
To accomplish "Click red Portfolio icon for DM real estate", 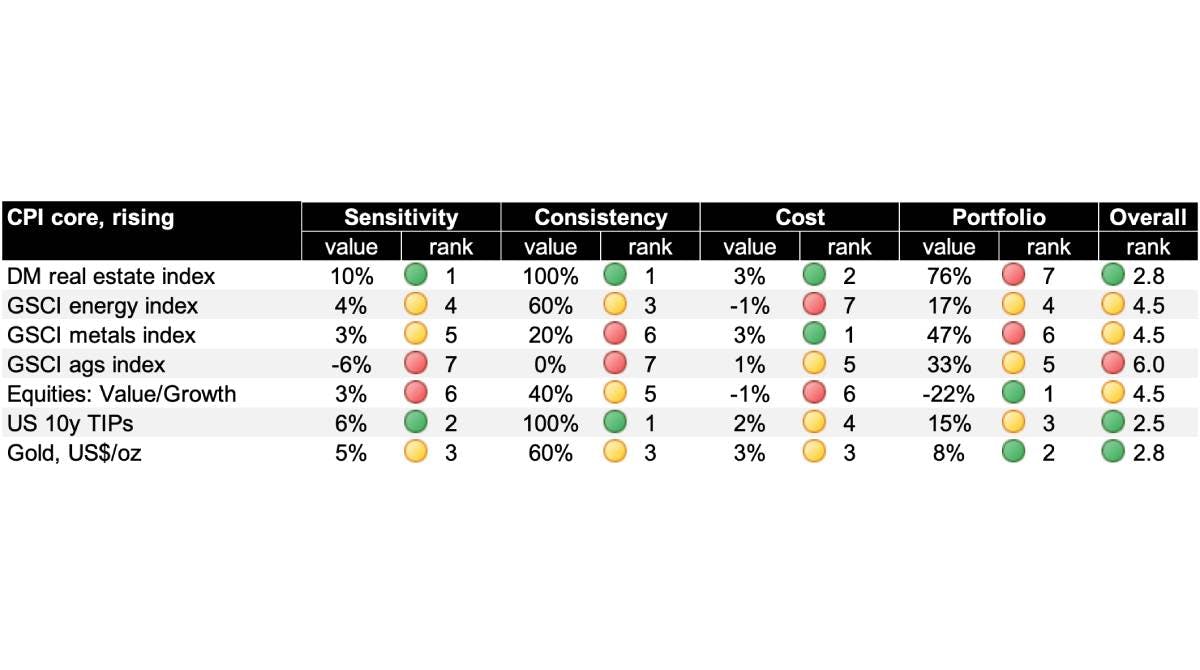I will (x=1014, y=275).
